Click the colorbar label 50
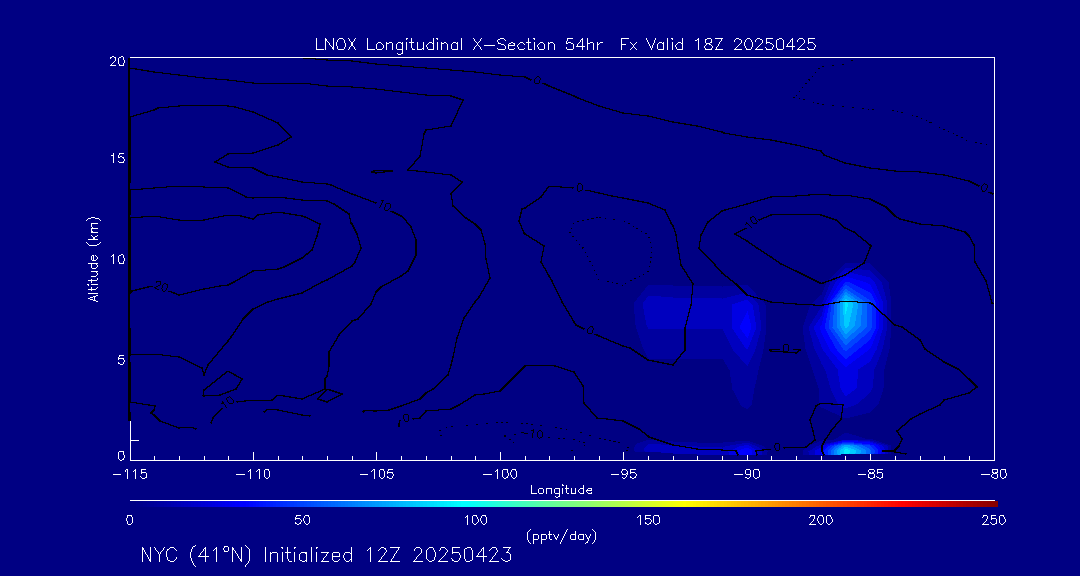Screen dimensions: 1080x576 [x=302, y=520]
